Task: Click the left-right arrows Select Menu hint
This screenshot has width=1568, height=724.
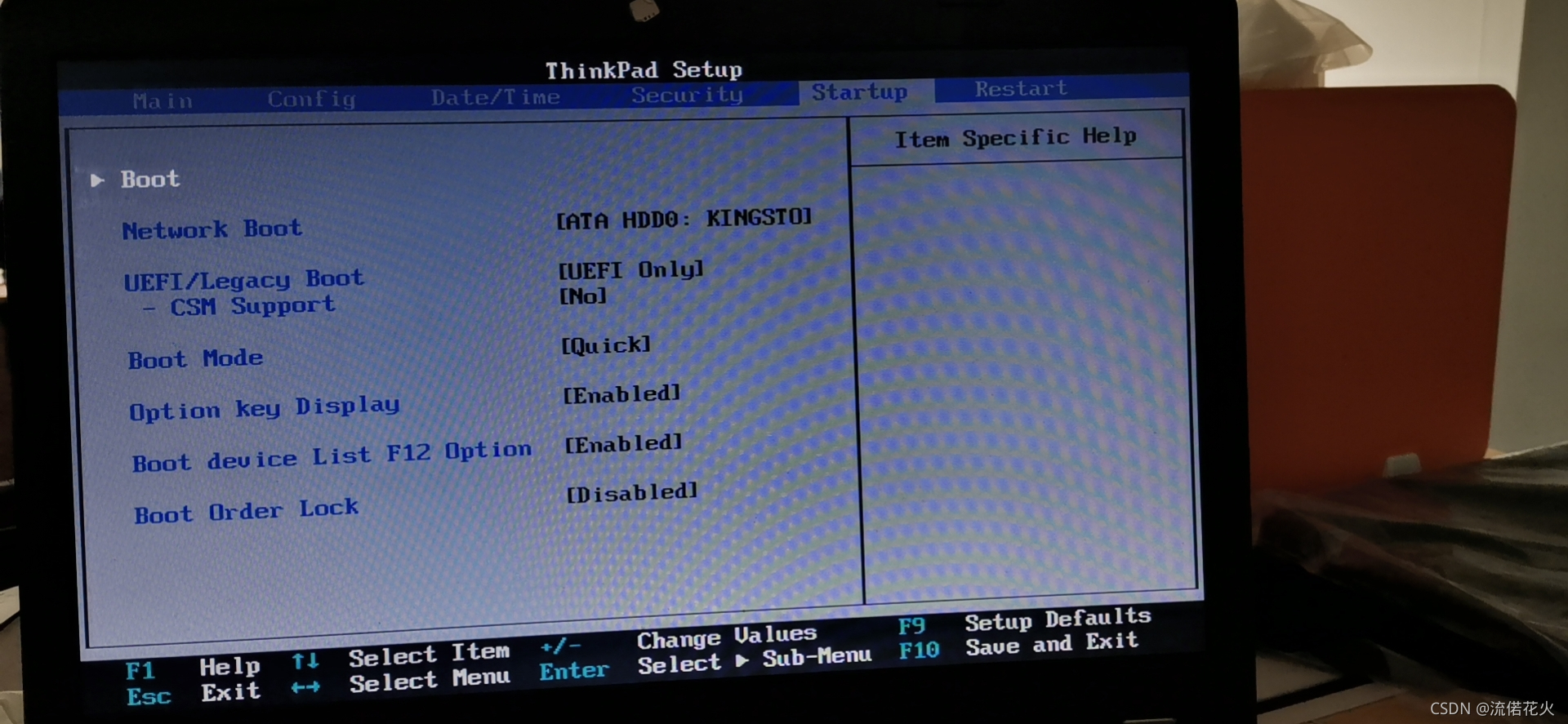Action: pyautogui.click(x=400, y=682)
